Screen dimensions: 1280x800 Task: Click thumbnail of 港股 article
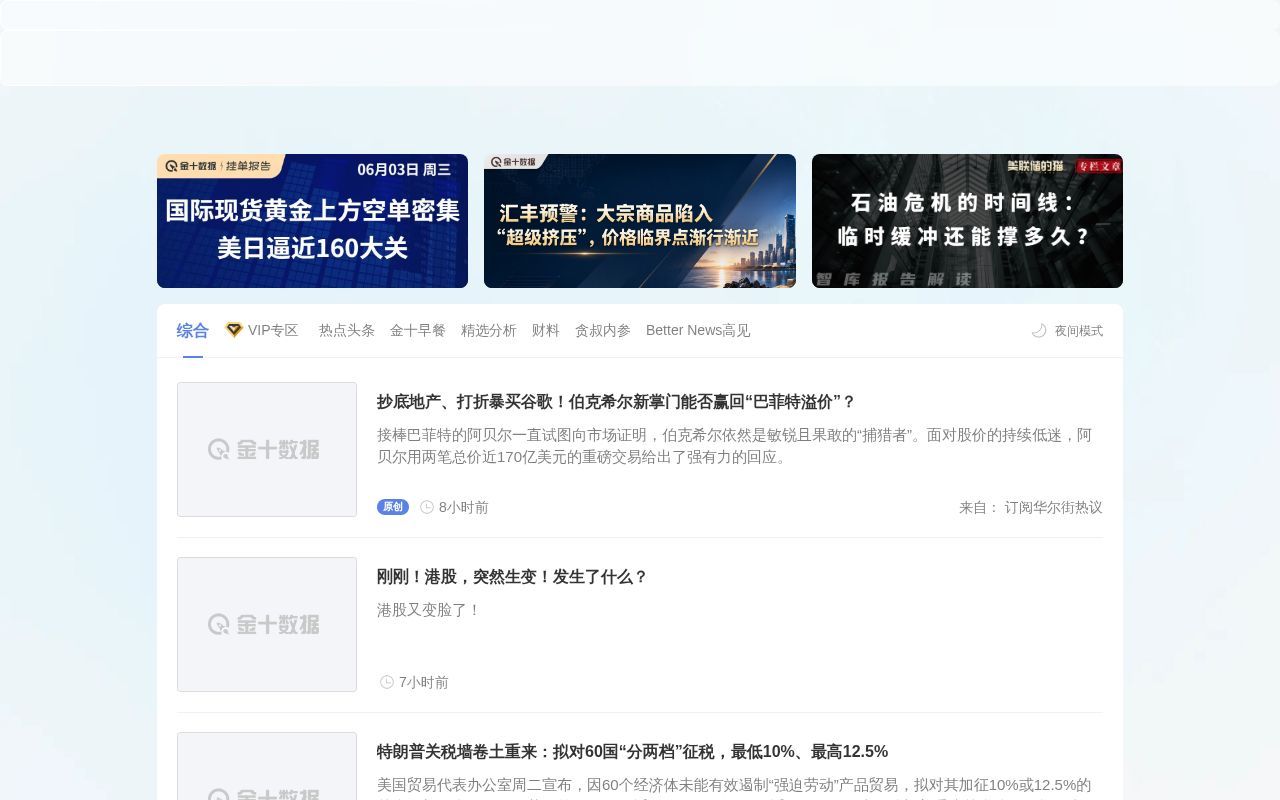tap(267, 624)
